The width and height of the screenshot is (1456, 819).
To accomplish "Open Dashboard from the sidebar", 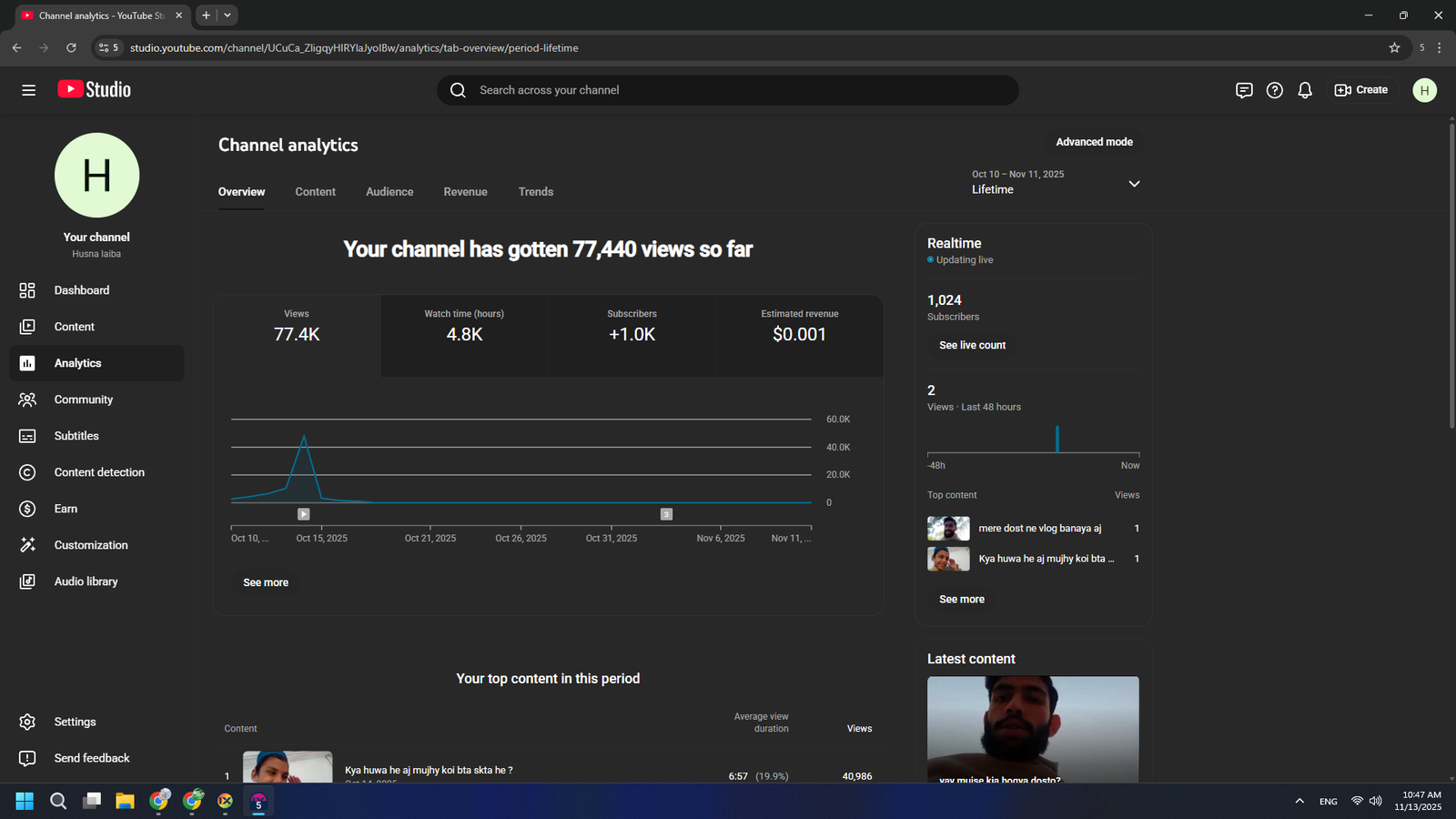I will click(x=81, y=290).
